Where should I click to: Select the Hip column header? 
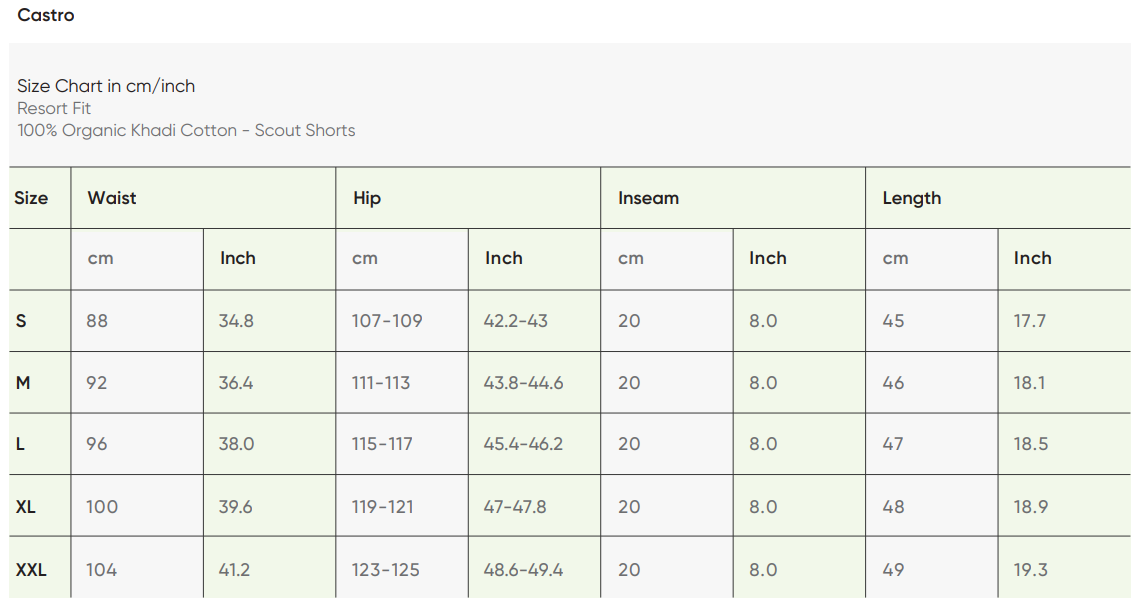coord(367,198)
